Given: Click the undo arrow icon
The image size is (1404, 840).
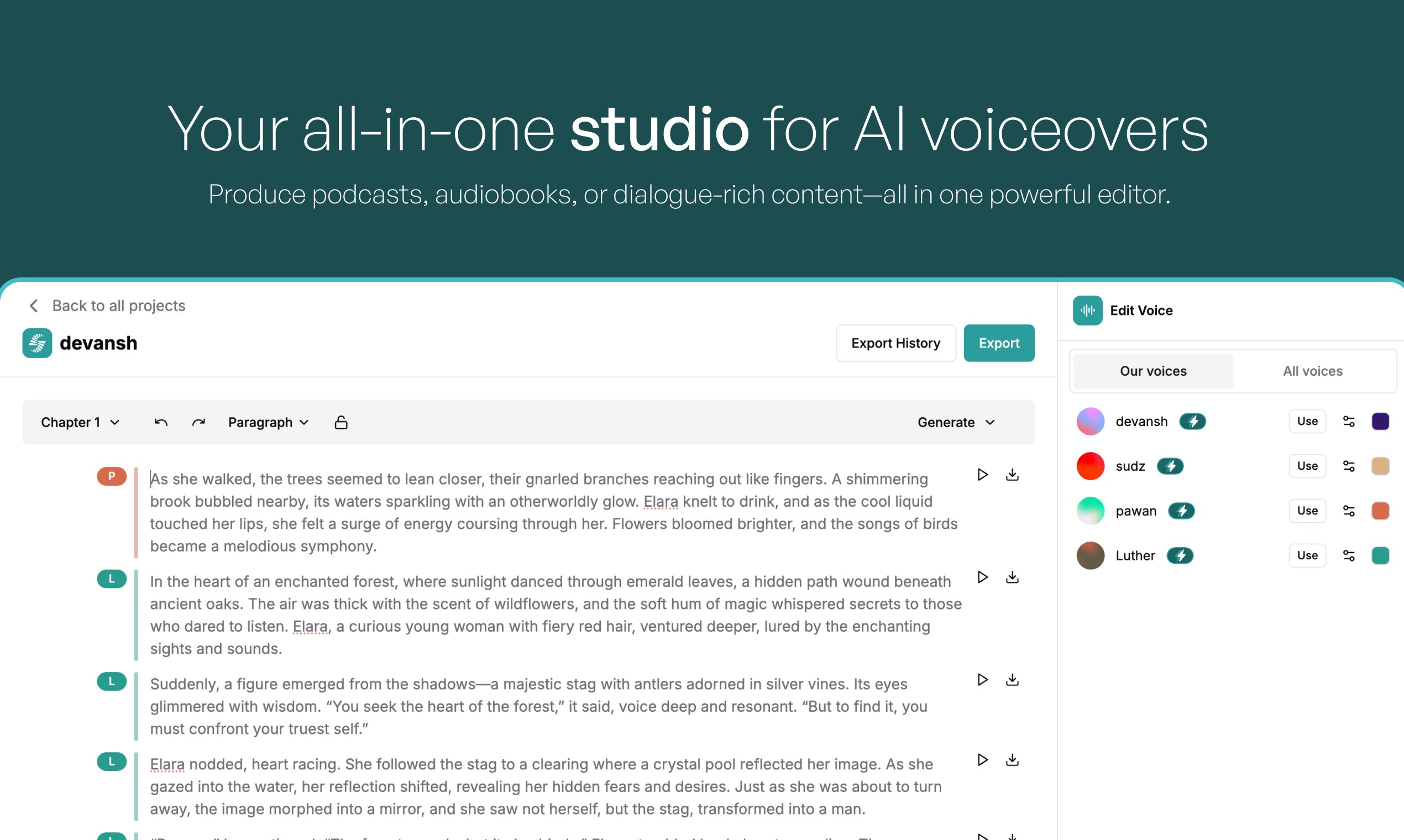Looking at the screenshot, I should [x=161, y=422].
